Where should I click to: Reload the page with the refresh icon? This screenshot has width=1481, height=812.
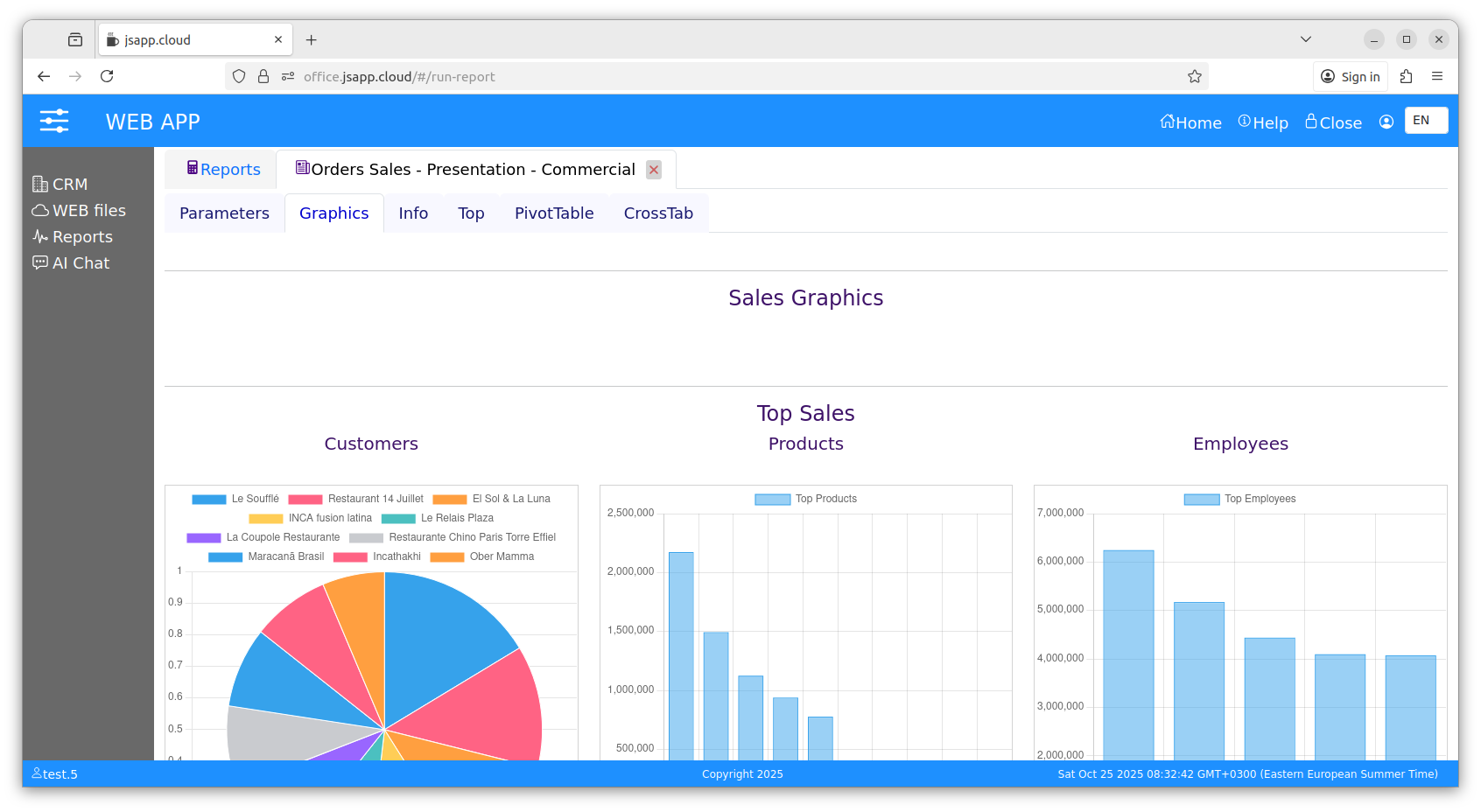click(x=107, y=77)
